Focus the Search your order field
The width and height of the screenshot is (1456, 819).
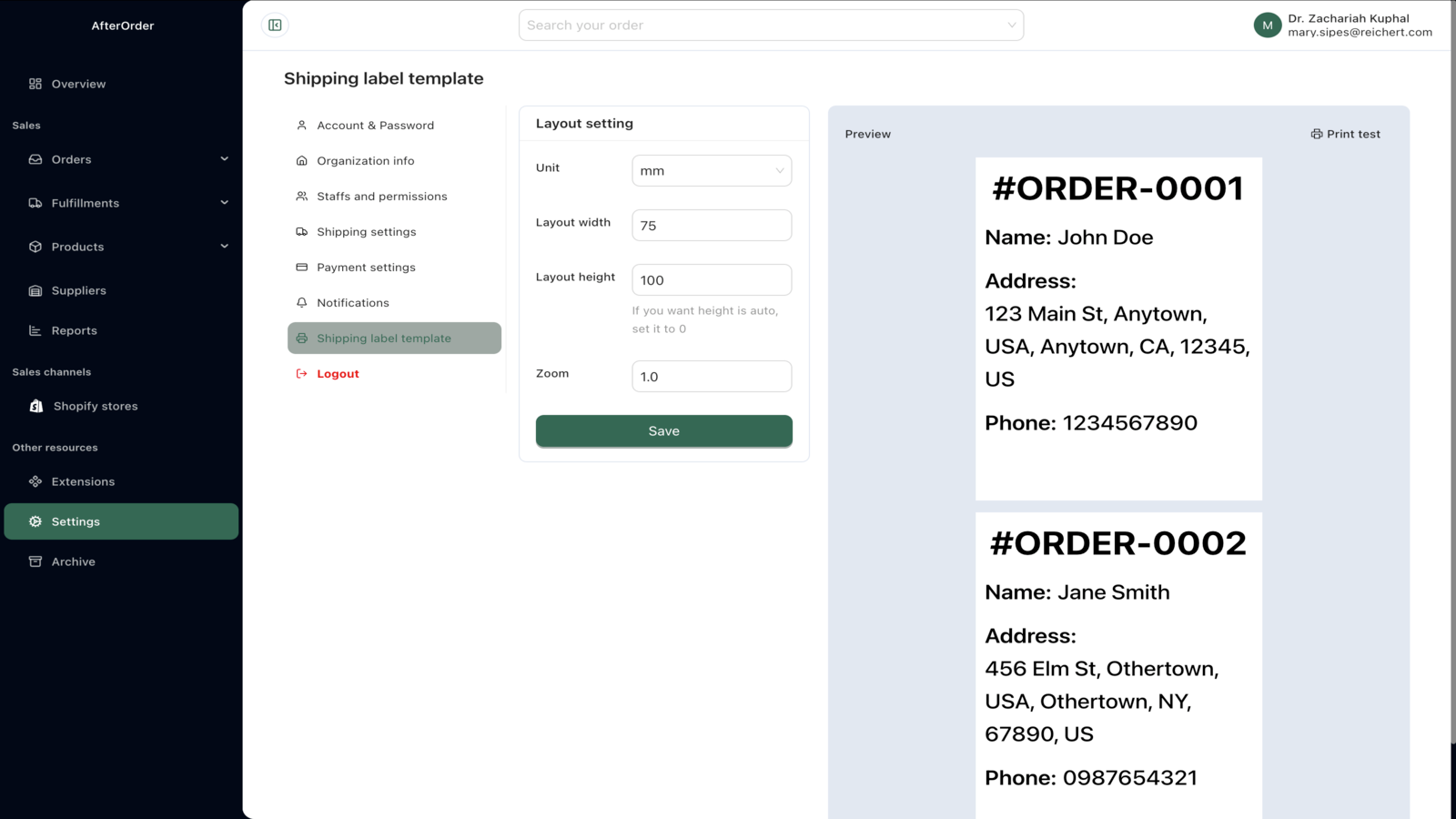click(771, 25)
